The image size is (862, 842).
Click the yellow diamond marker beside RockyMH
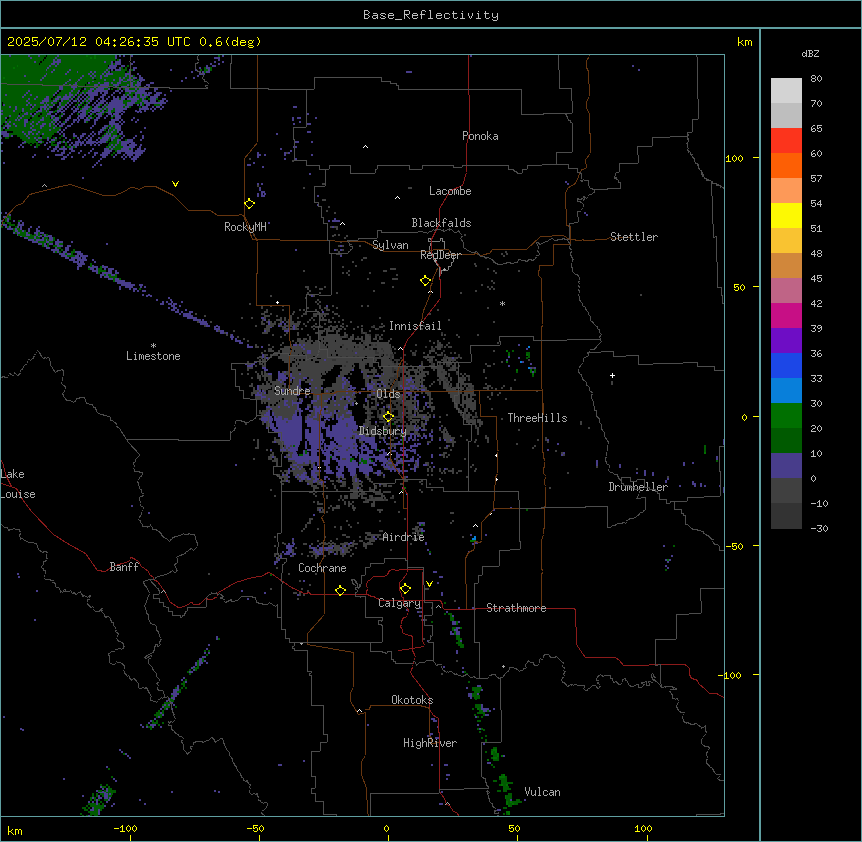pos(249,203)
